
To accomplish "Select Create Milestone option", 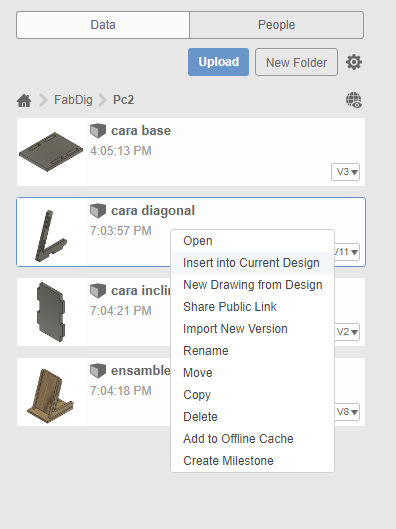I will [x=252, y=461].
